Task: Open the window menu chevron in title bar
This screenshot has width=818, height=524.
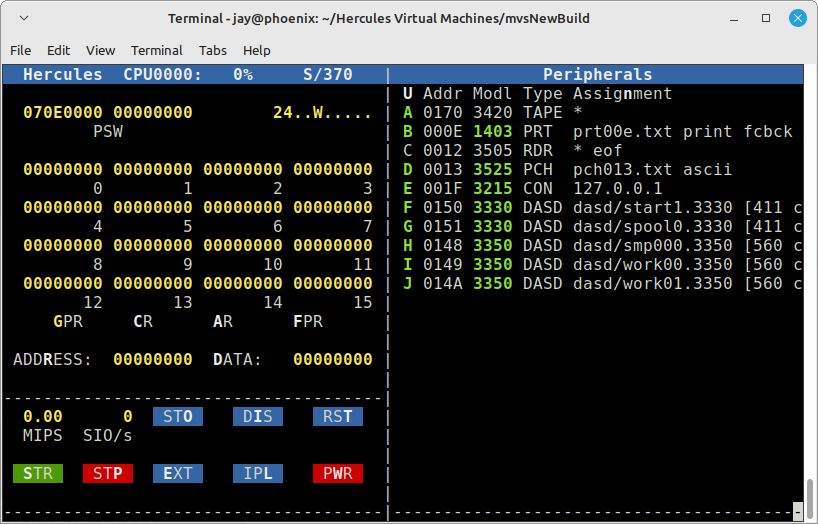Action: pyautogui.click(x=24, y=18)
